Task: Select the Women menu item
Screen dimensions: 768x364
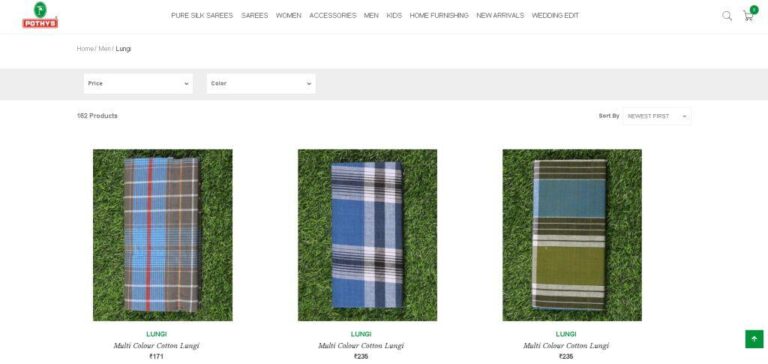Action: [x=288, y=16]
